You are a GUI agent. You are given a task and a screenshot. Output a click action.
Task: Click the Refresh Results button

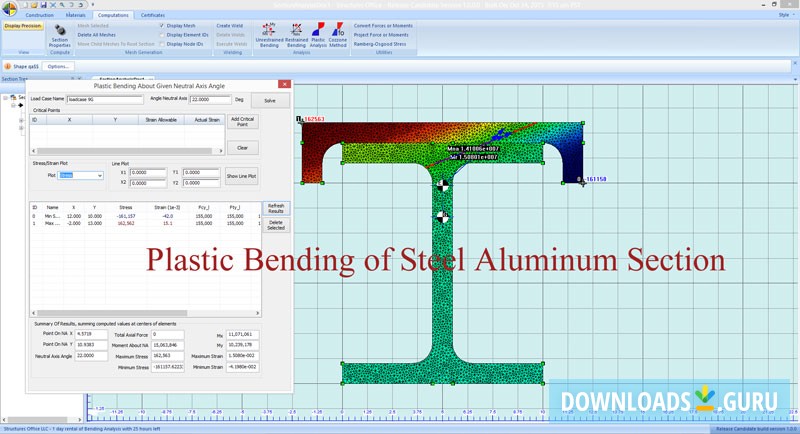pyautogui.click(x=276, y=209)
